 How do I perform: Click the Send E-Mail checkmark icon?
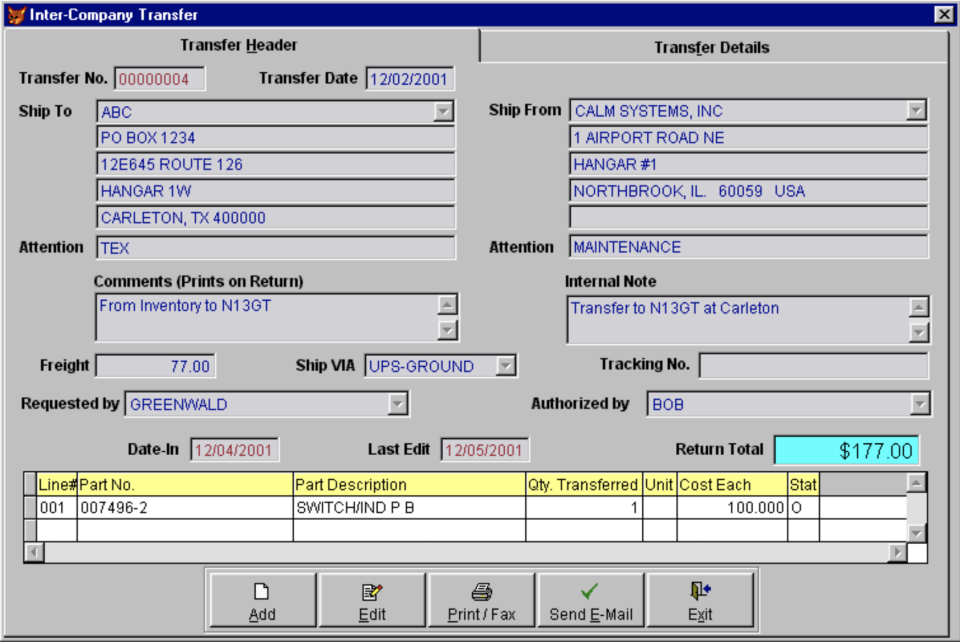pyautogui.click(x=588, y=592)
